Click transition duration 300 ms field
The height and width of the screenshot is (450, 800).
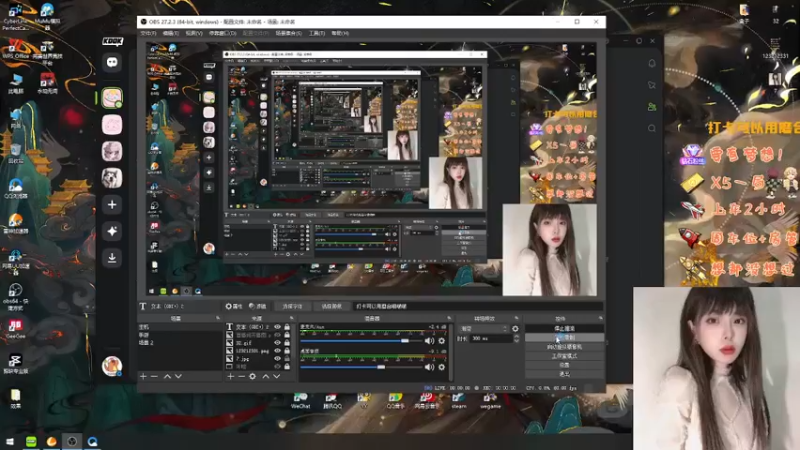[490, 338]
